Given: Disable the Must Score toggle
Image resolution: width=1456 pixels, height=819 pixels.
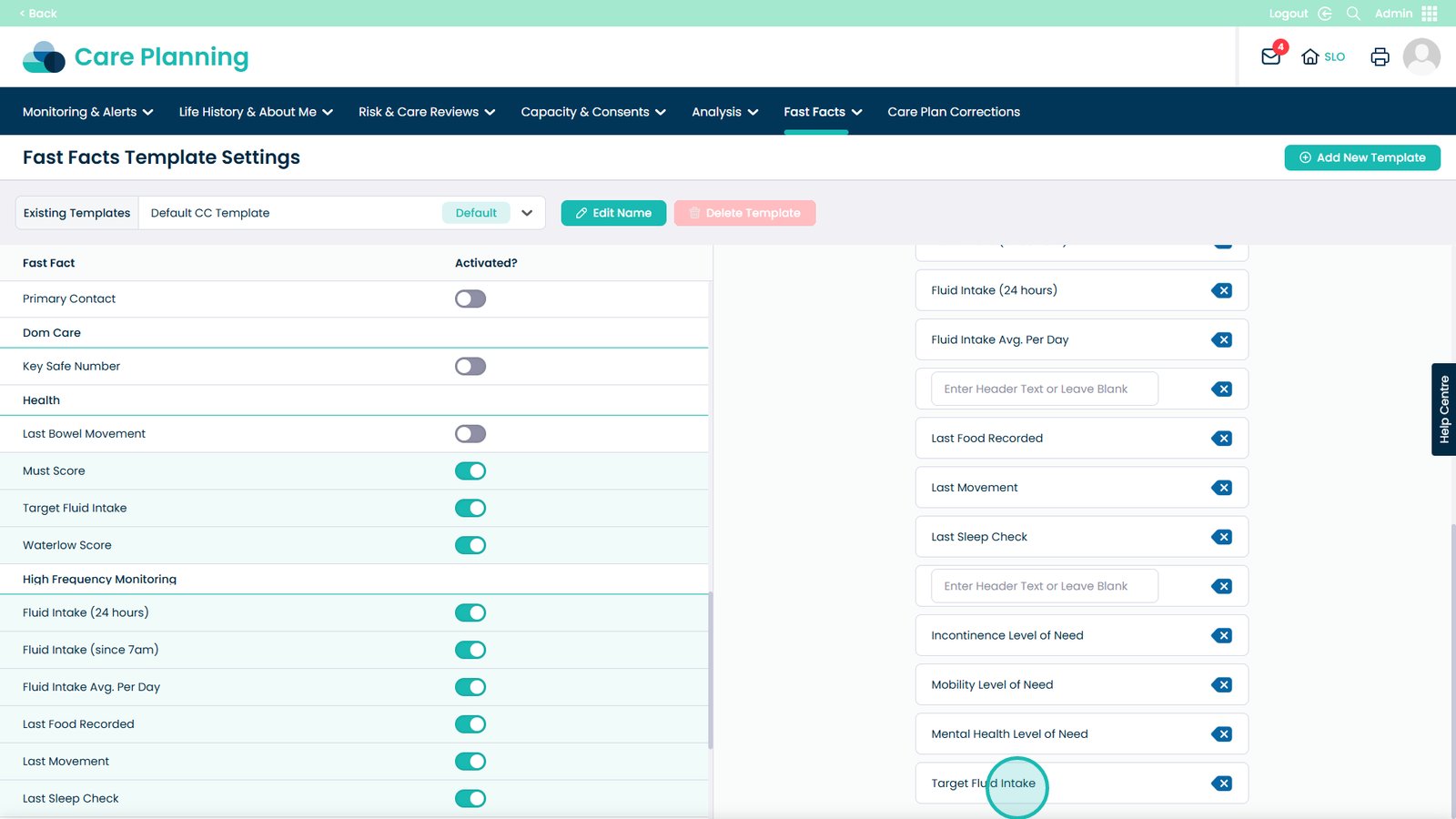Looking at the screenshot, I should click(x=470, y=471).
